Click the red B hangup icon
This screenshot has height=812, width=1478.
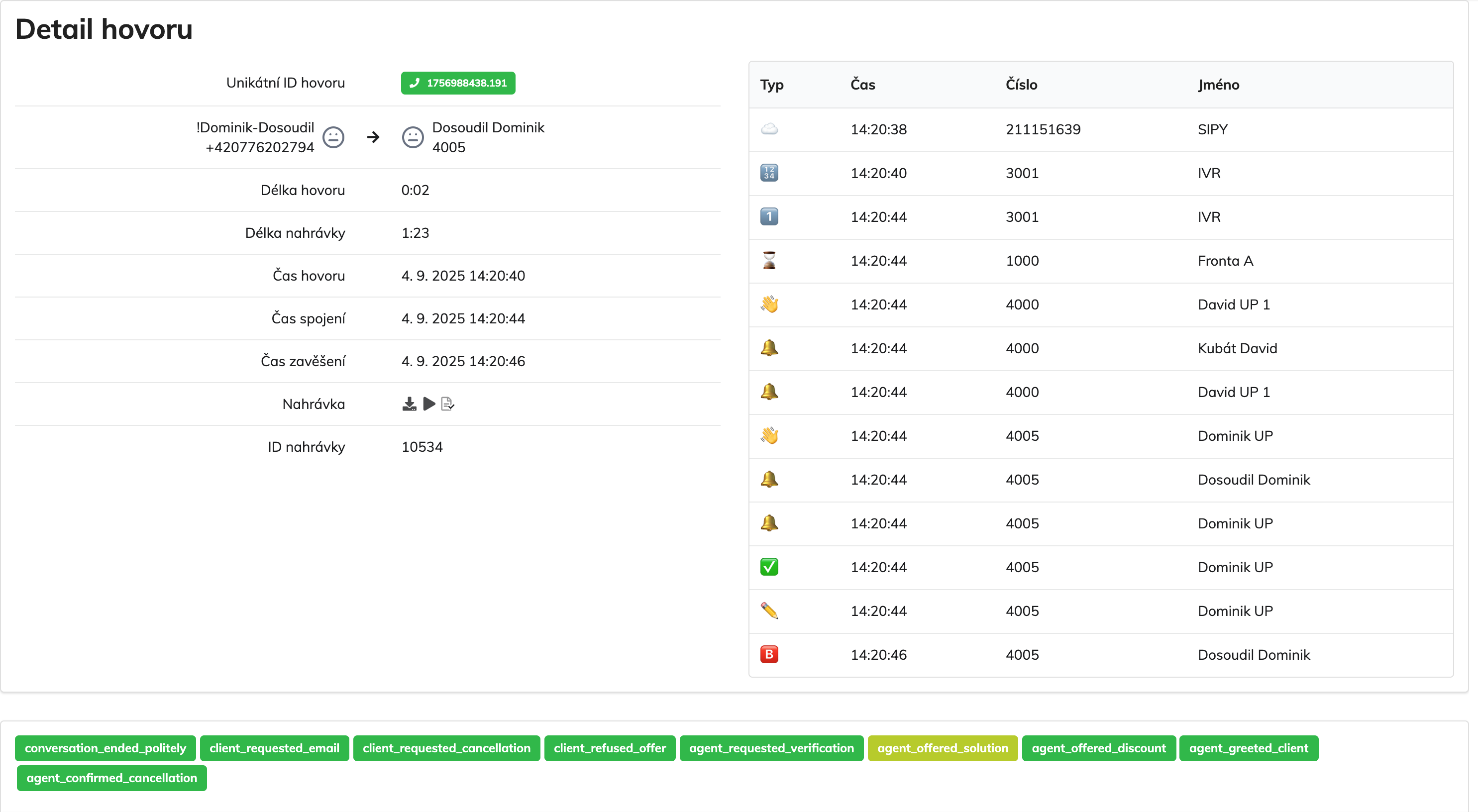pyautogui.click(x=769, y=655)
